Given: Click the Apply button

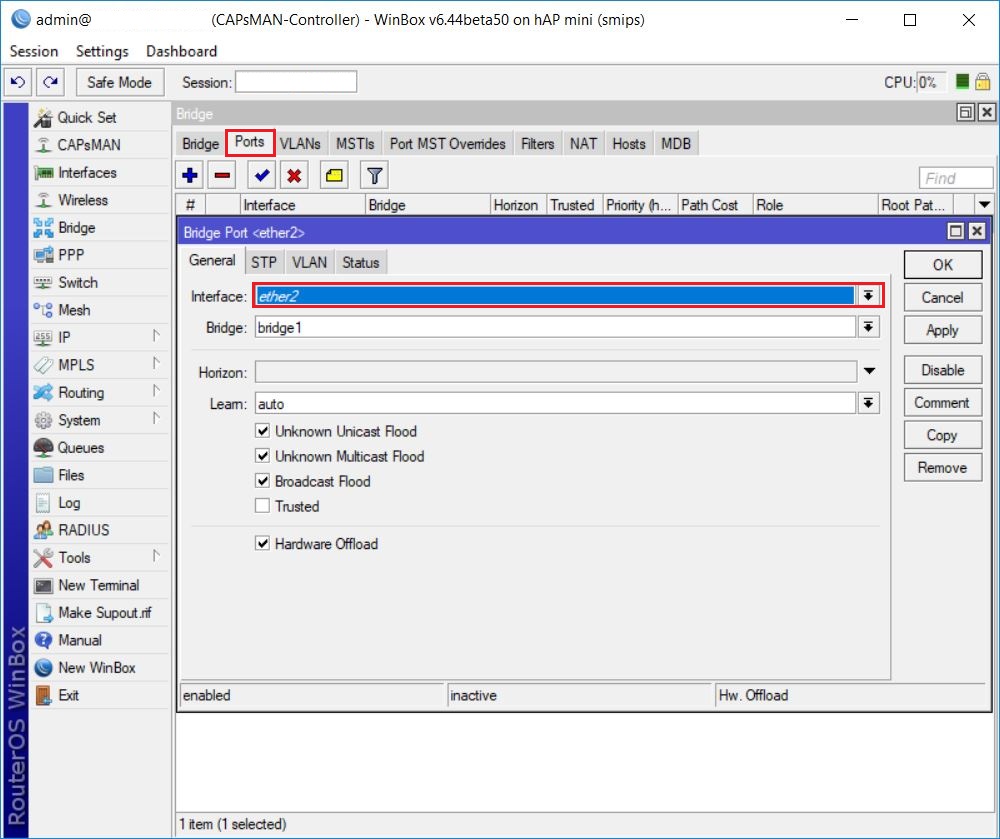Looking at the screenshot, I should tap(943, 330).
